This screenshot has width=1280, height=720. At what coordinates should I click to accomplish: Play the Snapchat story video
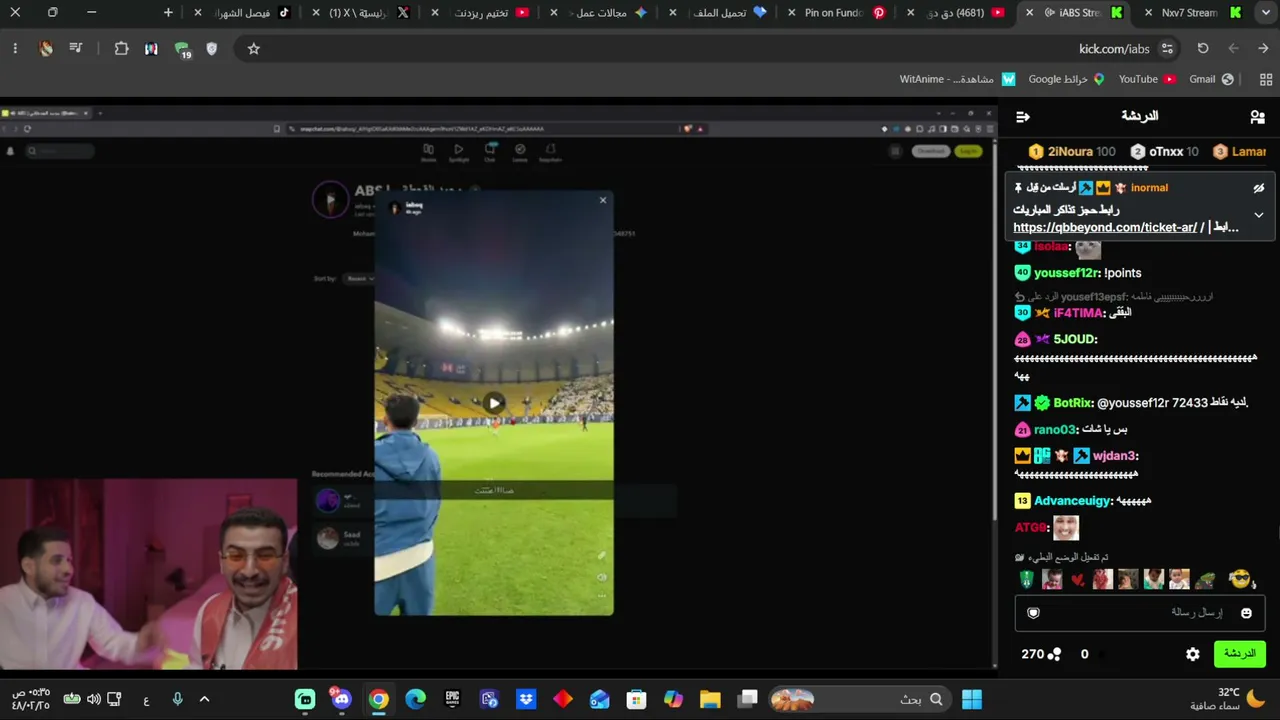tap(494, 403)
